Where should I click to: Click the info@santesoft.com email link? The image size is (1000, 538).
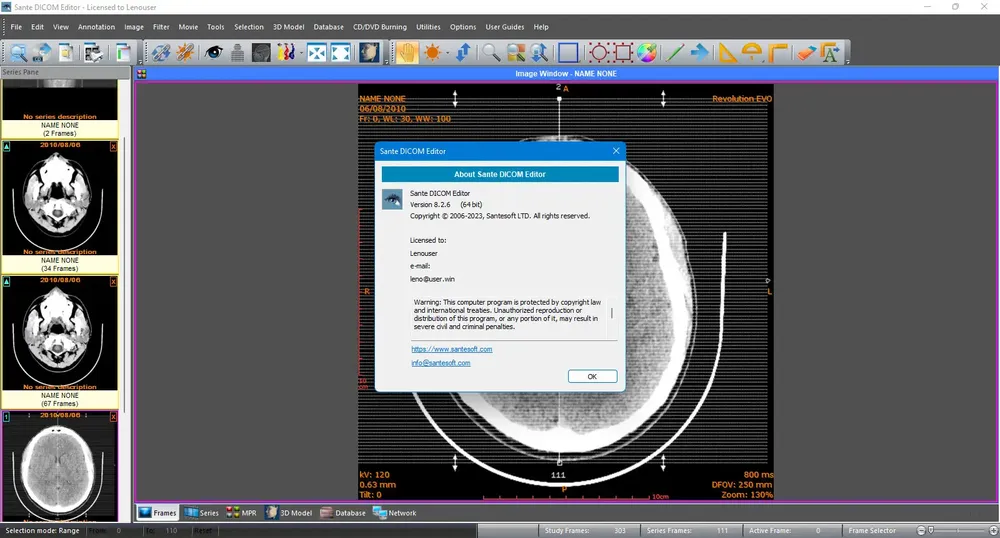click(x=440, y=363)
